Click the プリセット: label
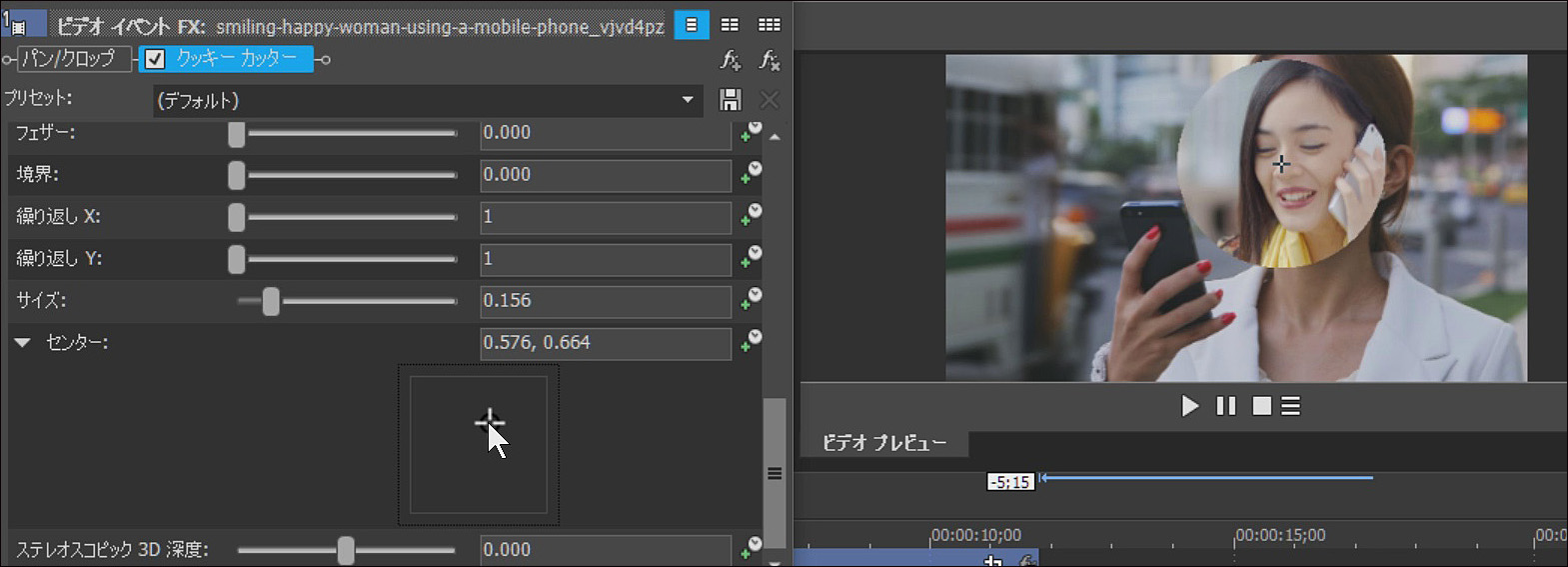1568x567 pixels. pyautogui.click(x=38, y=98)
